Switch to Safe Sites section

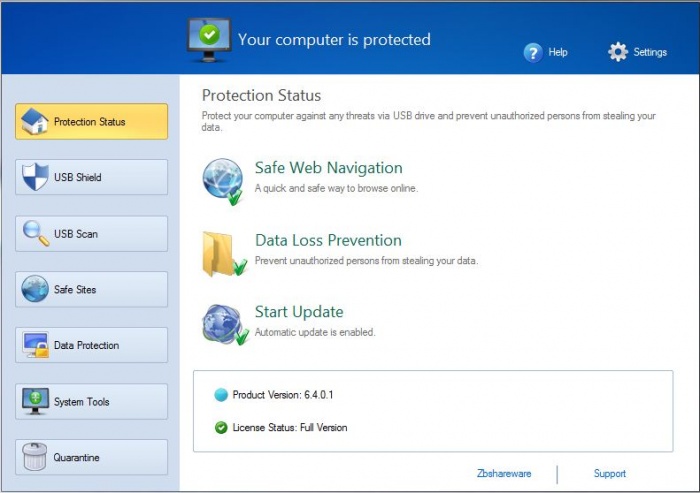pos(92,289)
